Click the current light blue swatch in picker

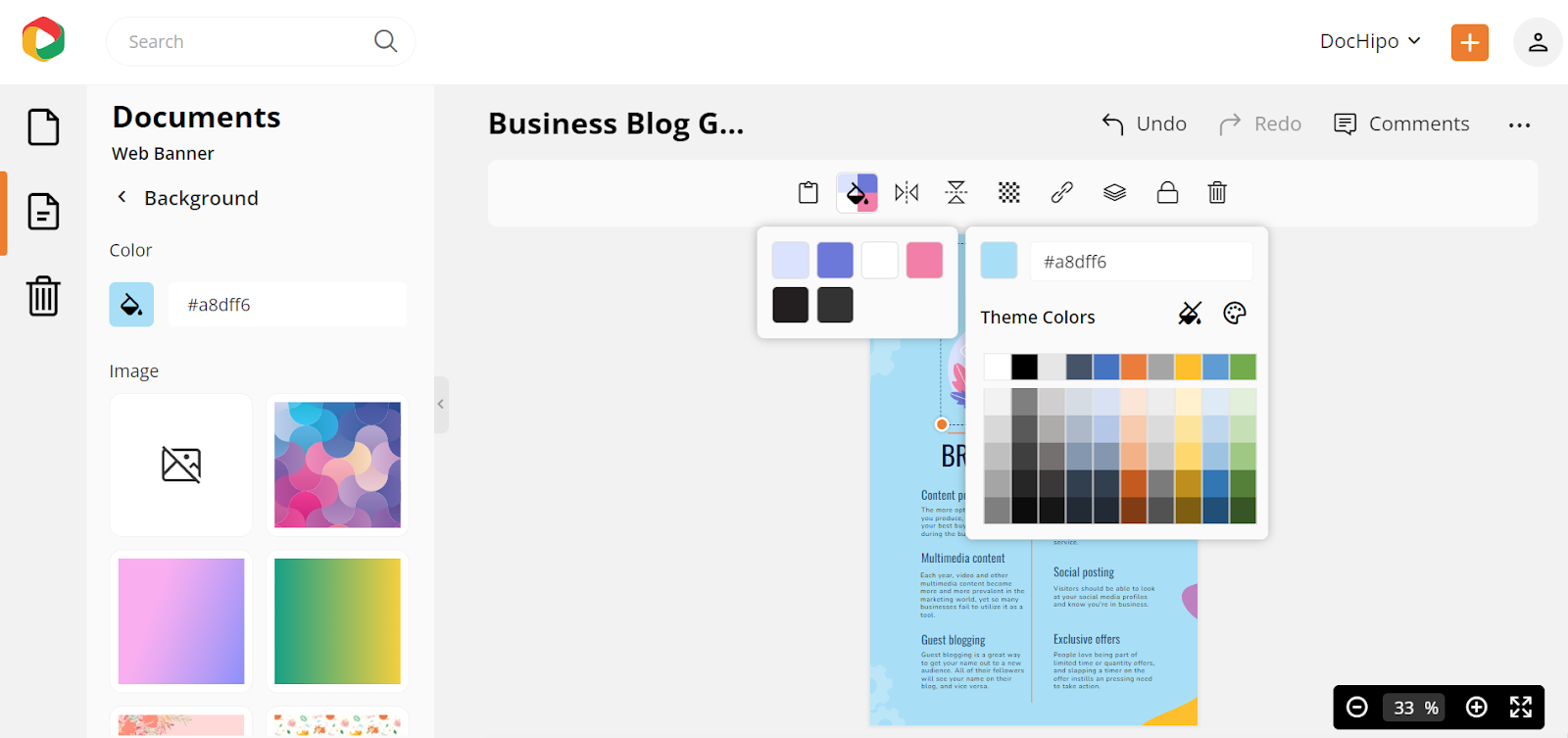[x=999, y=261]
